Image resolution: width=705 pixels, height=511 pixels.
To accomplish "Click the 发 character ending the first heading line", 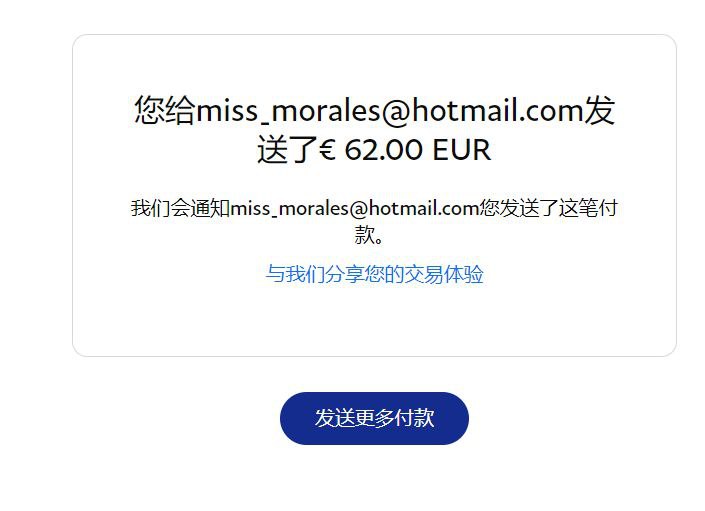I will coord(599,110).
